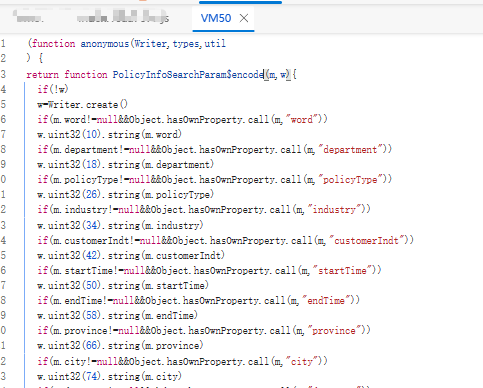Click w.uint32(66).string(m.province) line
Screen dimensions: 483x388
click(120, 346)
